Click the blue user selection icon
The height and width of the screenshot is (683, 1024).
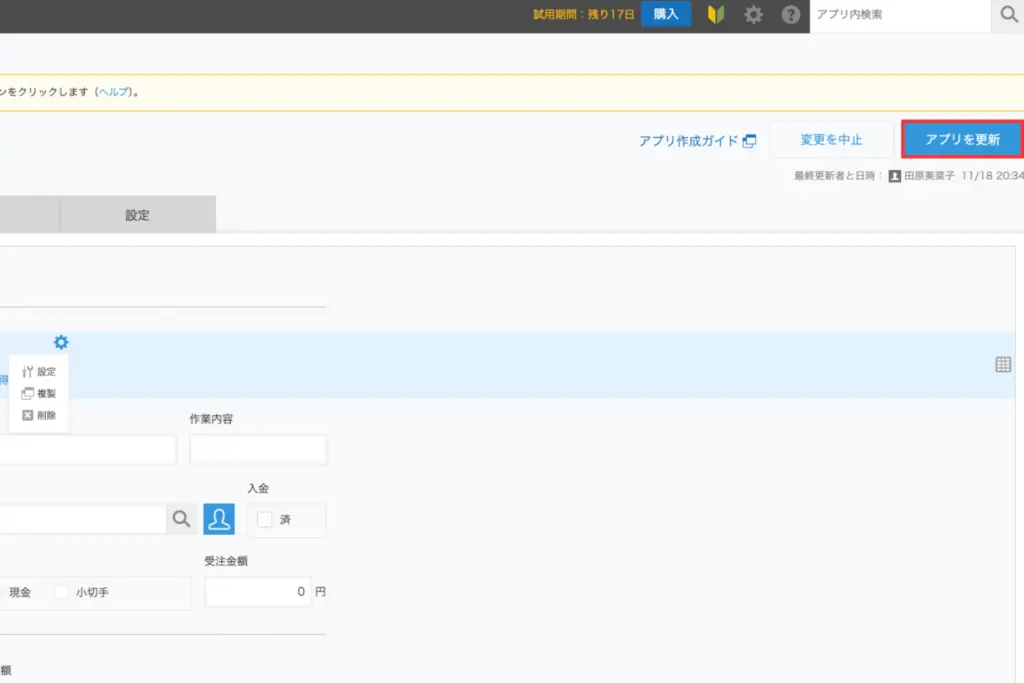coord(219,519)
